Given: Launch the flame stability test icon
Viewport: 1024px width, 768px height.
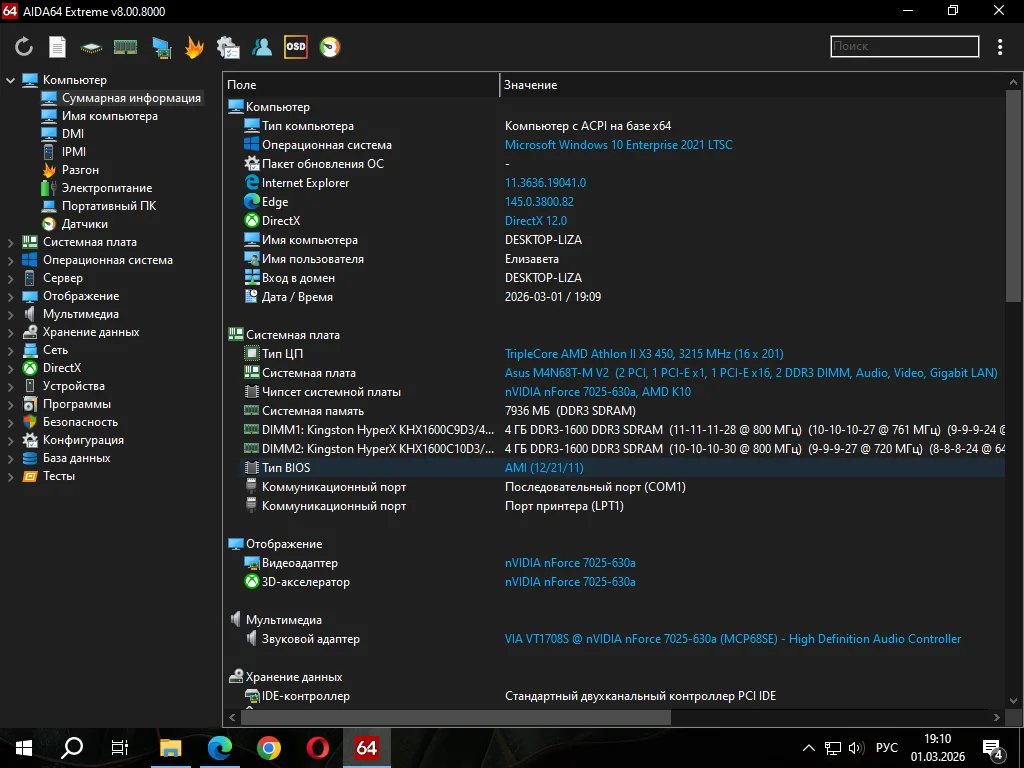Looking at the screenshot, I should pos(194,47).
